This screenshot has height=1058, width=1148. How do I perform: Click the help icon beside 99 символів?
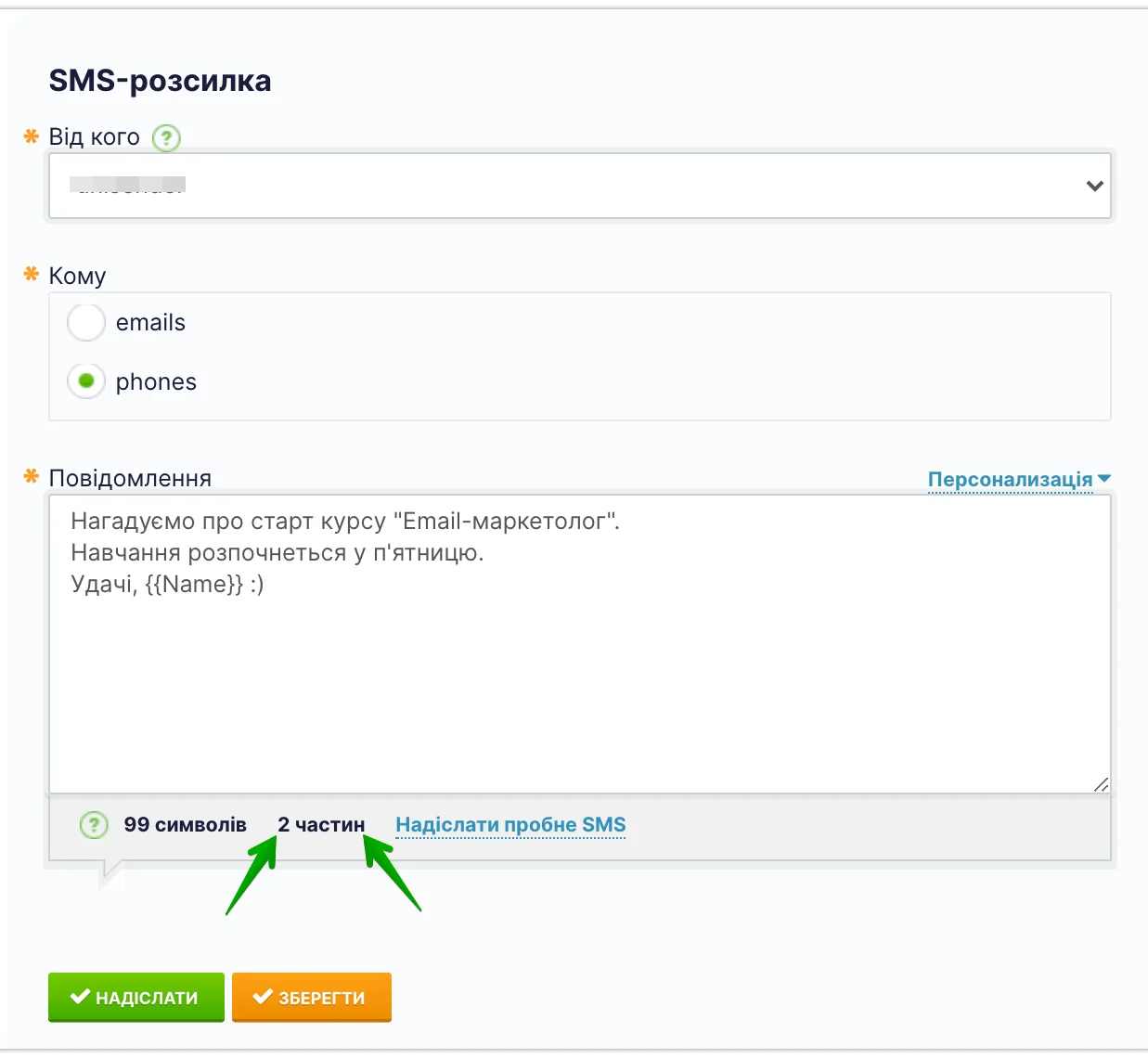pos(94,824)
